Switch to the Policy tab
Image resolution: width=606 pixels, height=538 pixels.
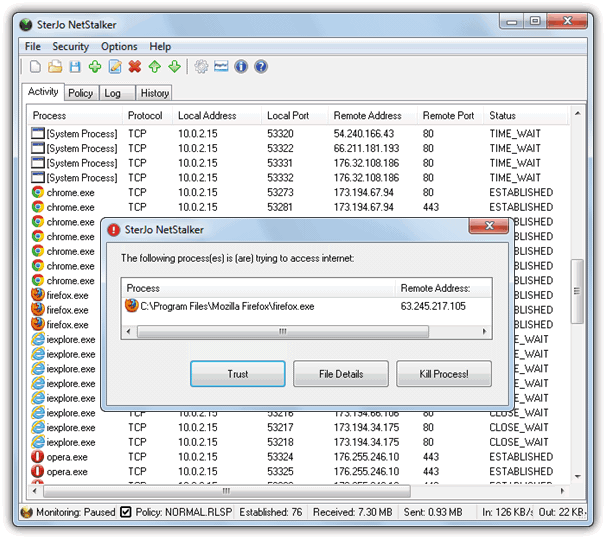[80, 93]
